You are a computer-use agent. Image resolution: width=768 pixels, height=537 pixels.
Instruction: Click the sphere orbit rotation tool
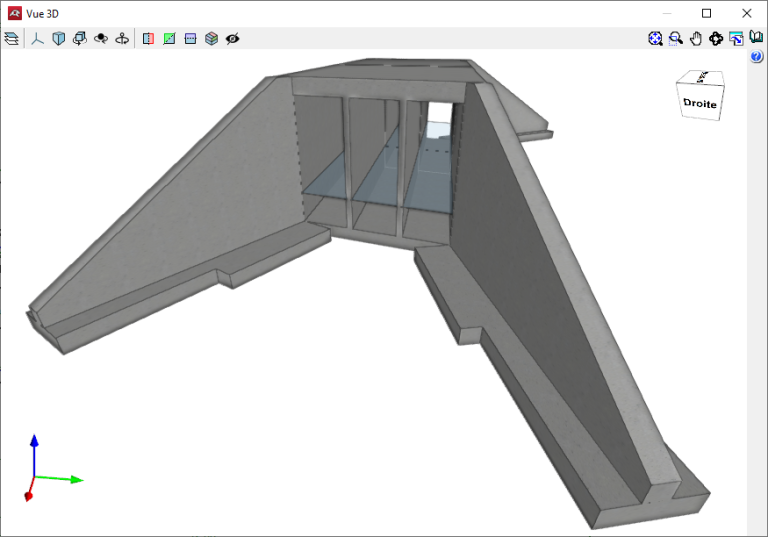point(101,38)
